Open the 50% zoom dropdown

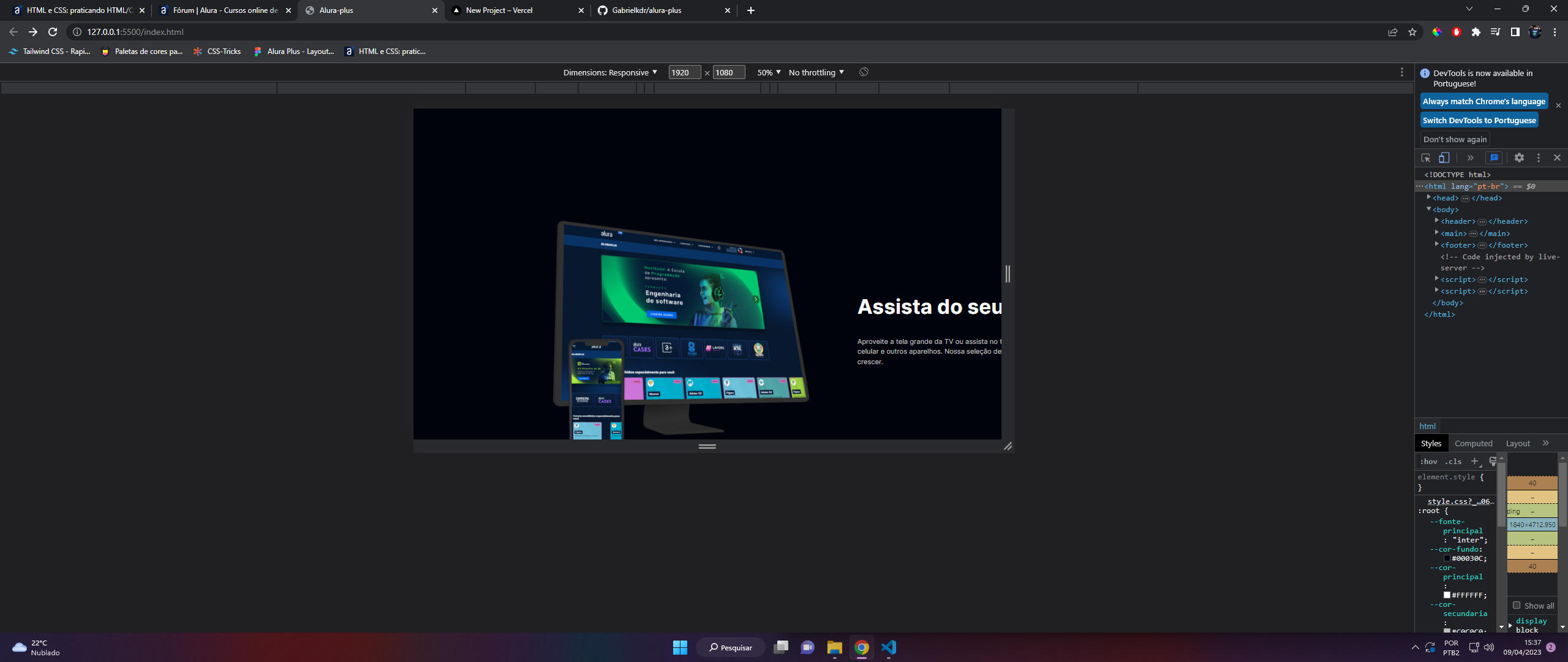769,72
